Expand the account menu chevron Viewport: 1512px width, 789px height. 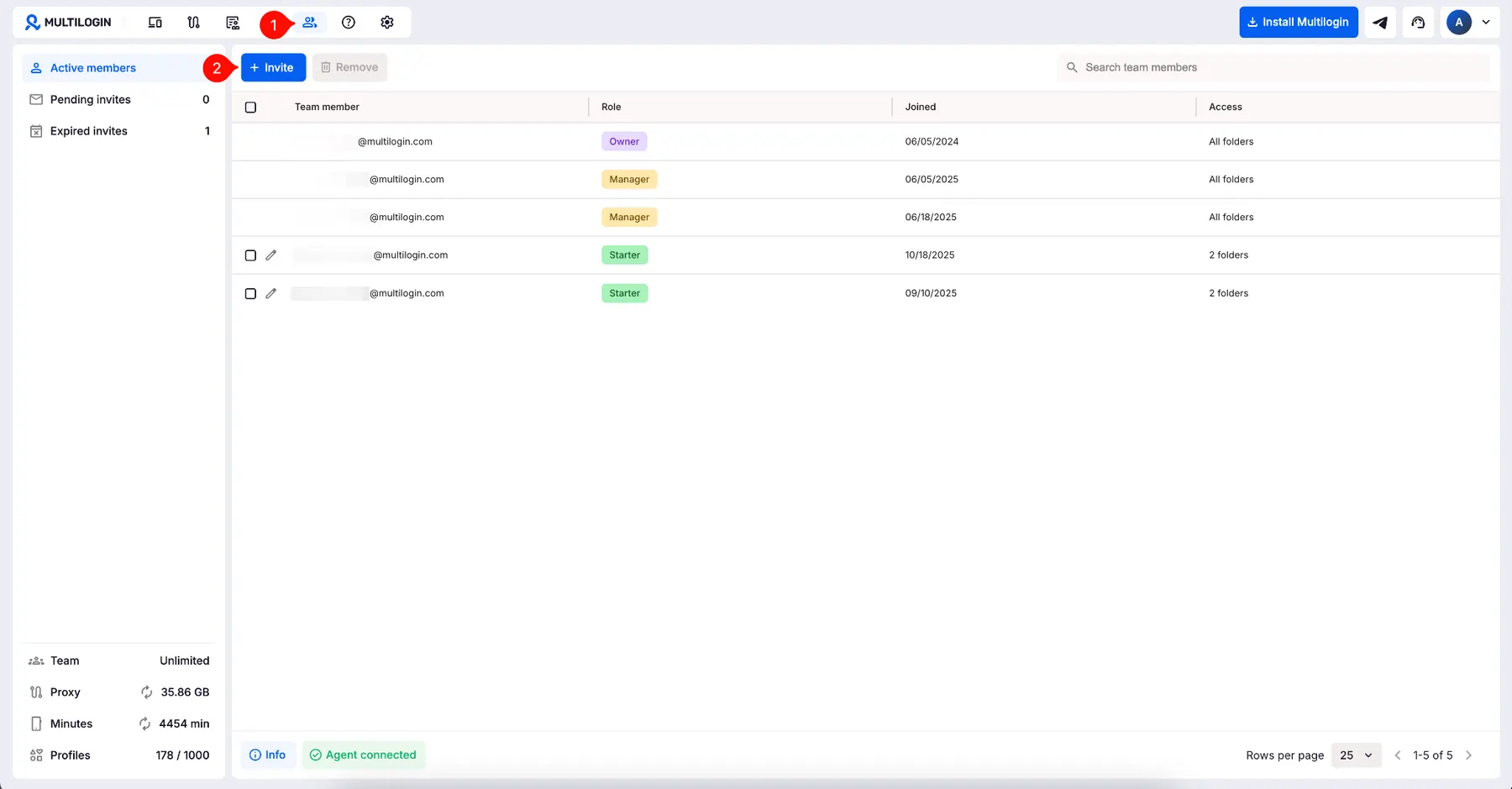pyautogui.click(x=1486, y=23)
